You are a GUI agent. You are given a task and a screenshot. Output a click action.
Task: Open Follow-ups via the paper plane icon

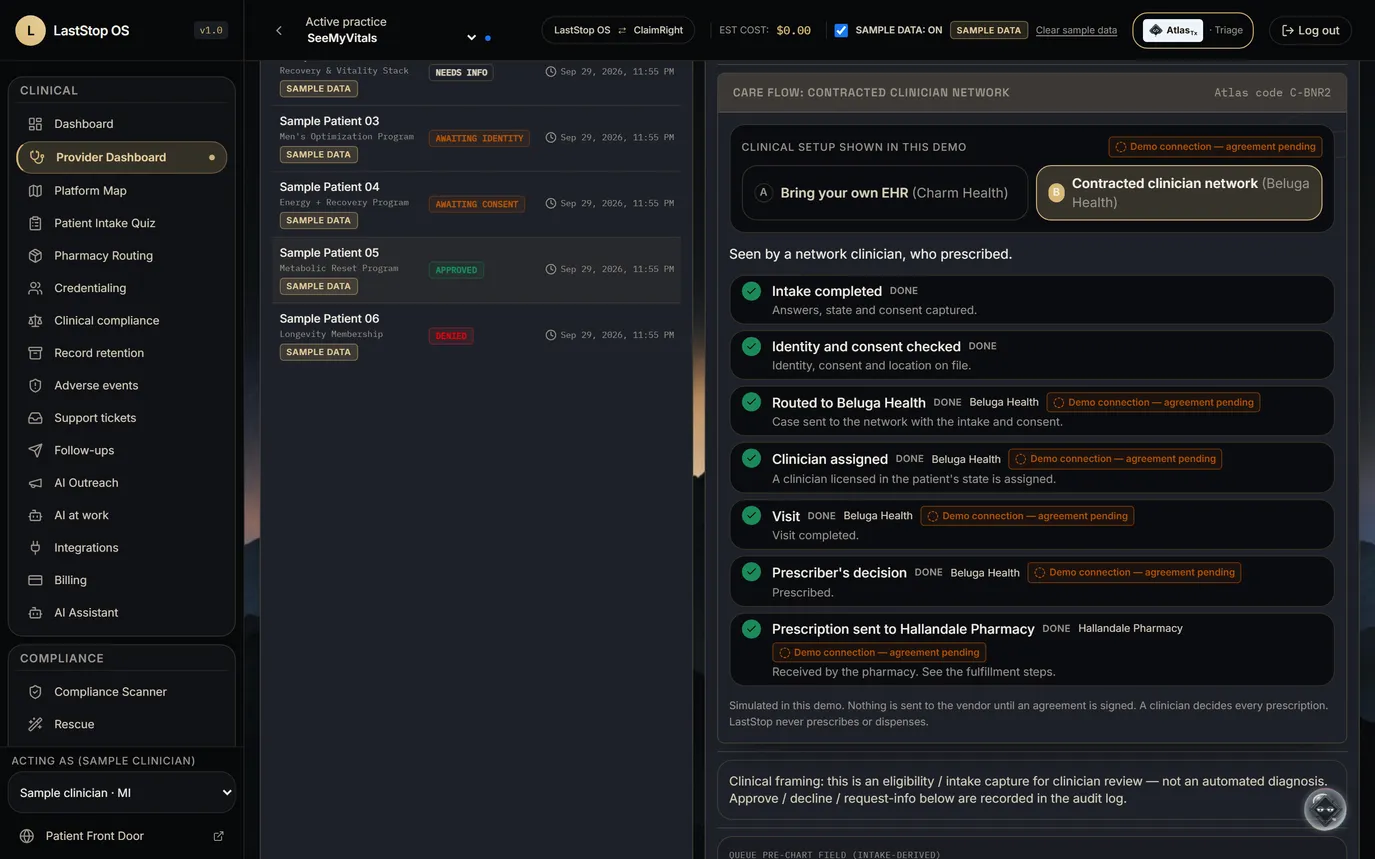point(35,451)
